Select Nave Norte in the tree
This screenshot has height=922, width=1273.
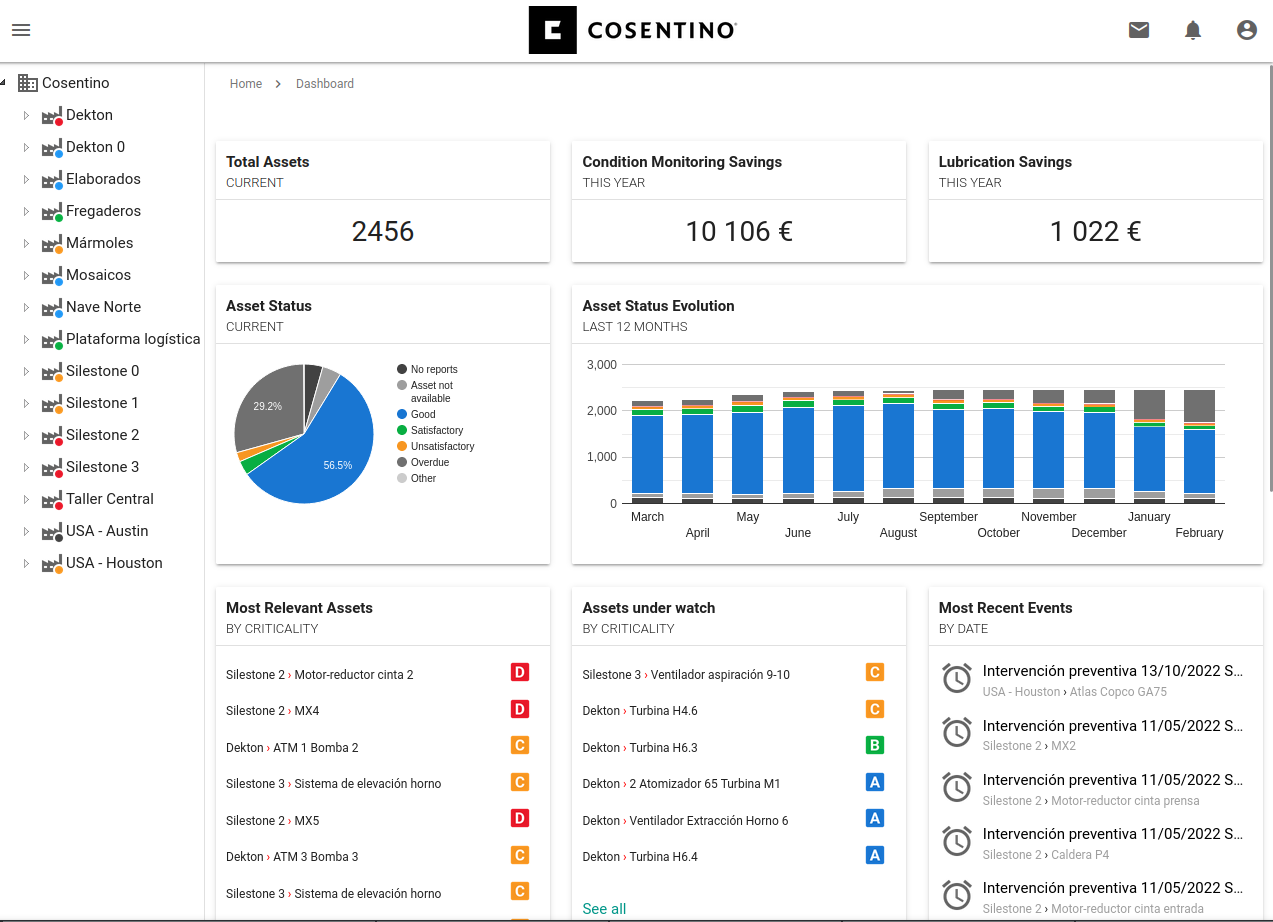103,307
